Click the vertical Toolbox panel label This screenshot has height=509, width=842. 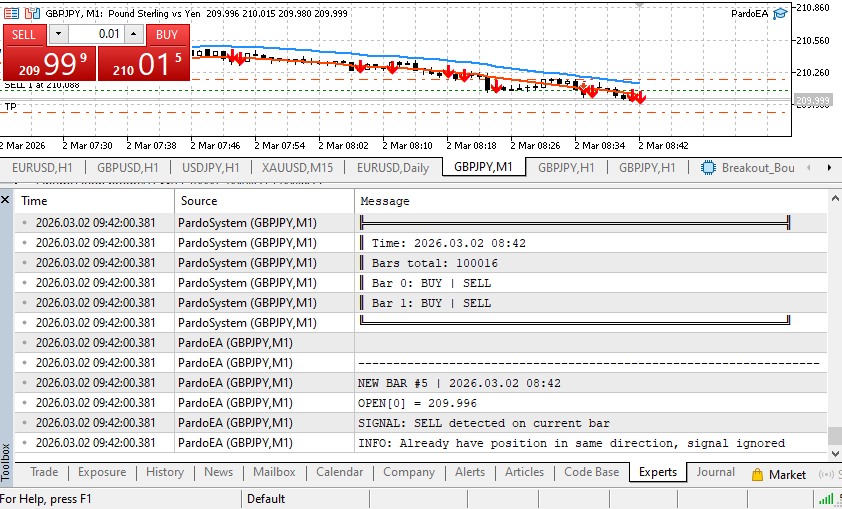pyautogui.click(x=6, y=462)
